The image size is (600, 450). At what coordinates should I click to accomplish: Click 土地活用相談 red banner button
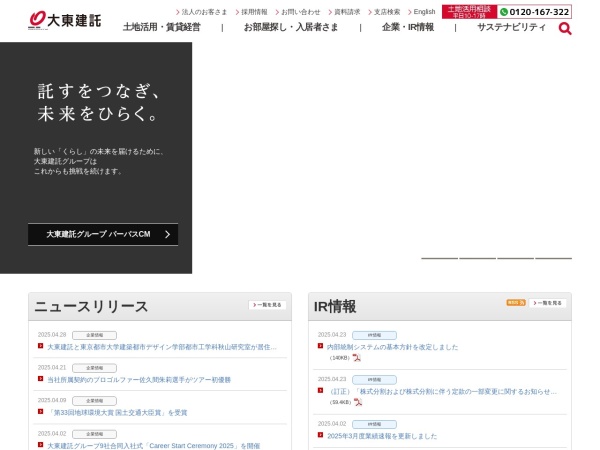(x=469, y=12)
